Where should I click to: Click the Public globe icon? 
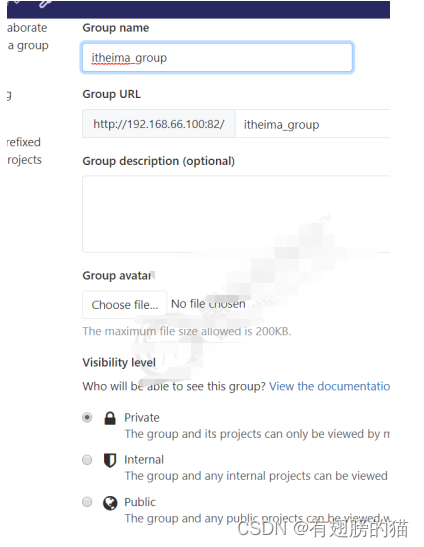click(x=110, y=503)
